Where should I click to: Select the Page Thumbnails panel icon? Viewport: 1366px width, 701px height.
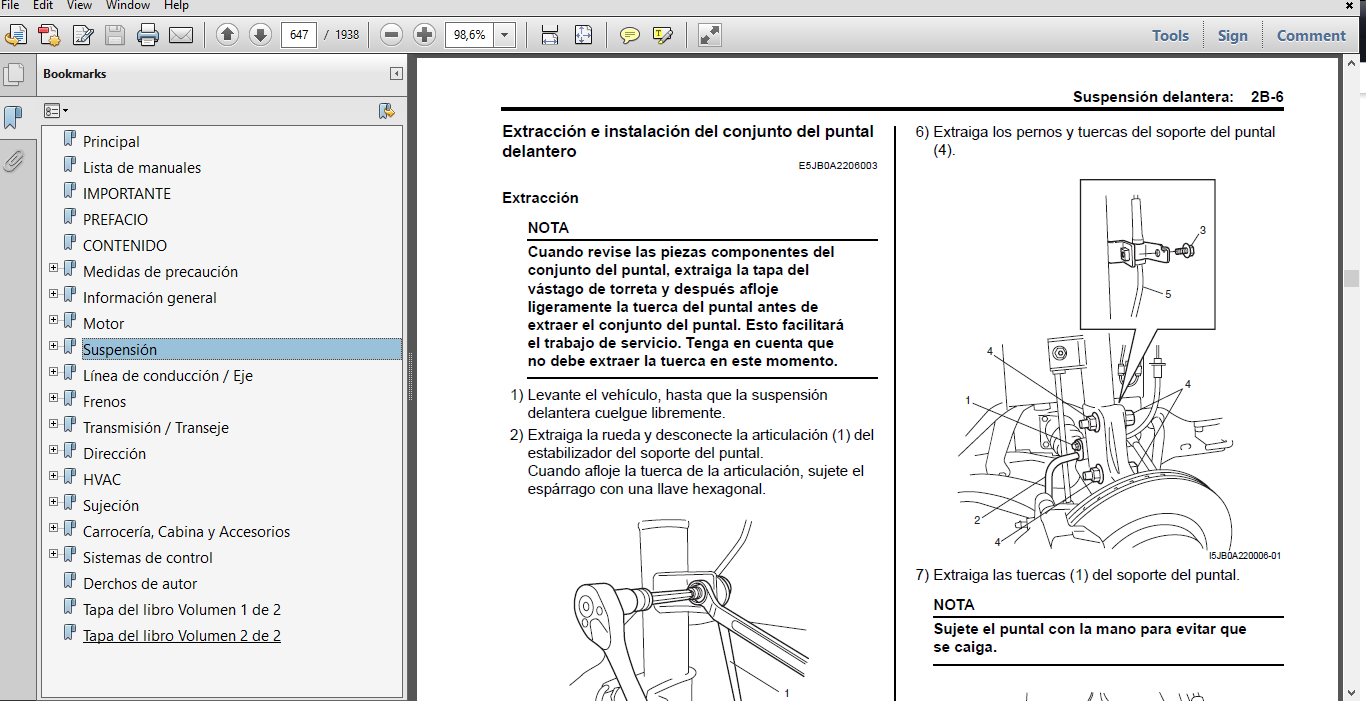[x=14, y=75]
